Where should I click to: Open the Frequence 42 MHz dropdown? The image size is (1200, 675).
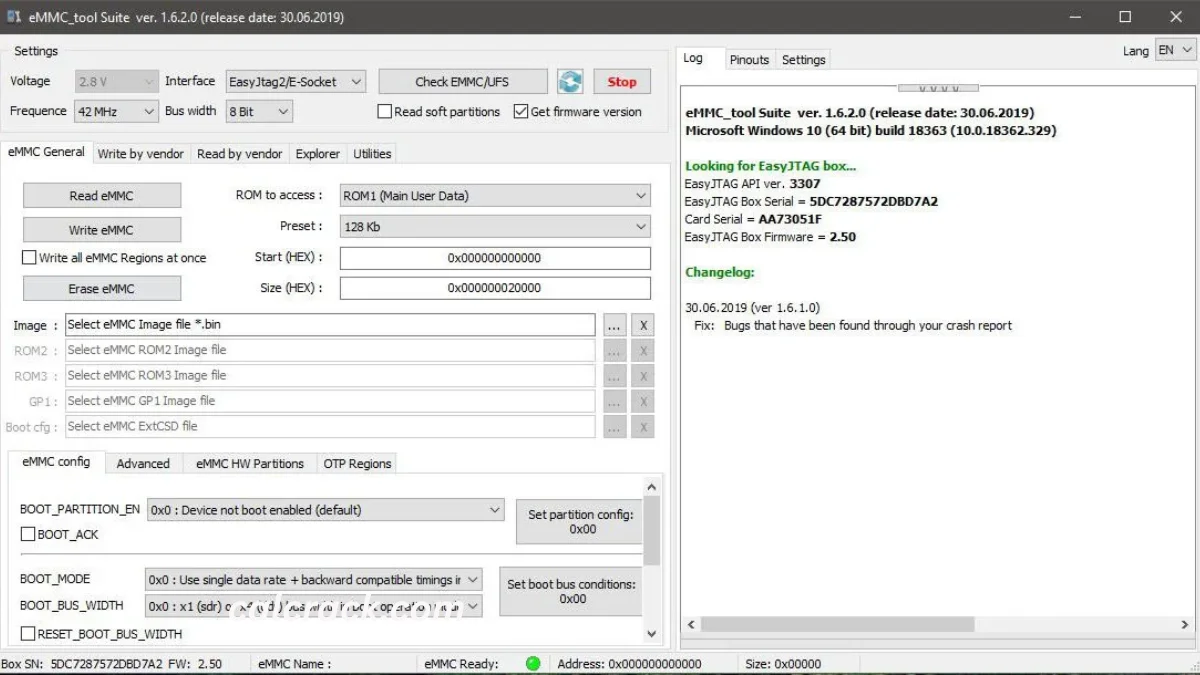click(117, 112)
